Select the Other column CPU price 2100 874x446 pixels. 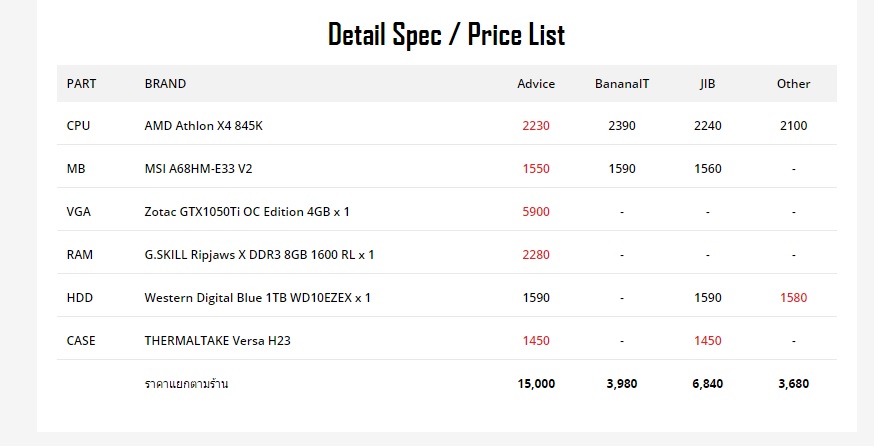click(793, 126)
